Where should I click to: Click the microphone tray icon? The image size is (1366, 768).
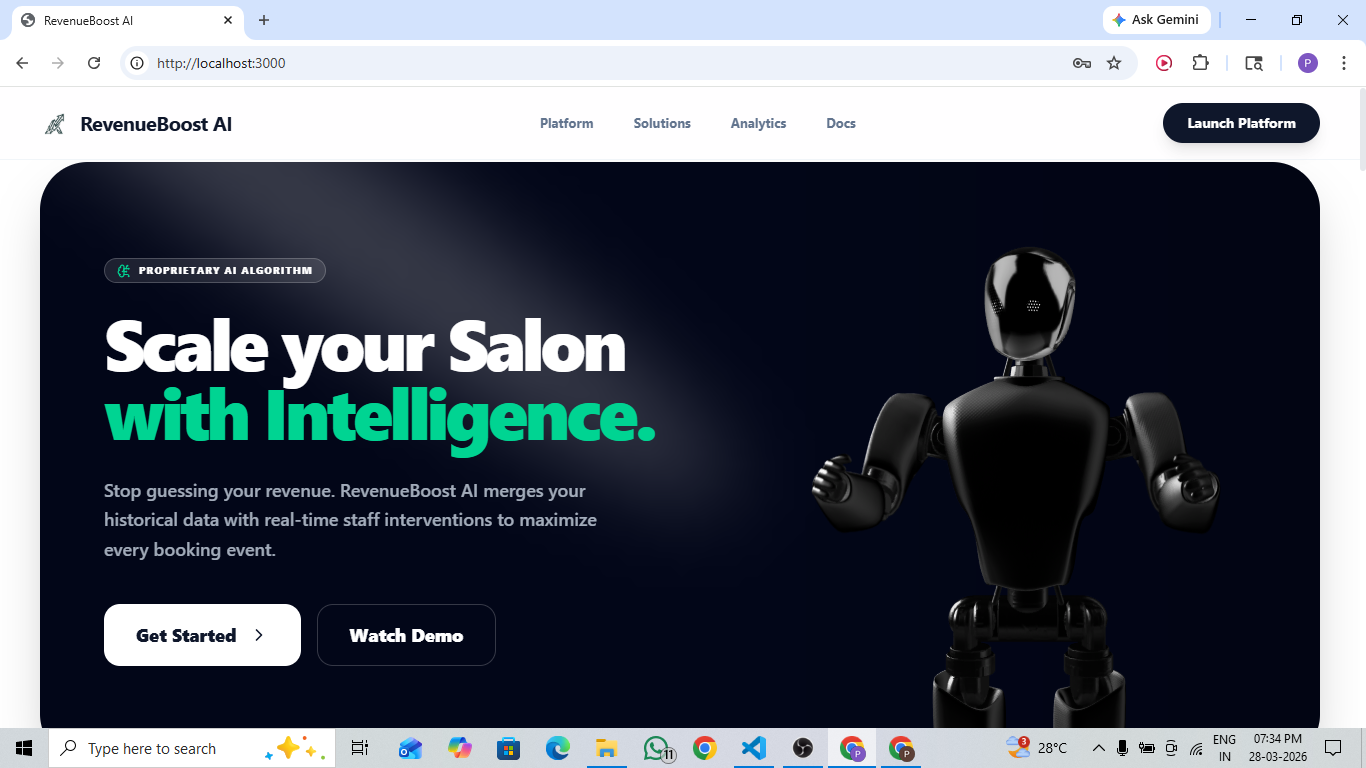(x=1123, y=748)
